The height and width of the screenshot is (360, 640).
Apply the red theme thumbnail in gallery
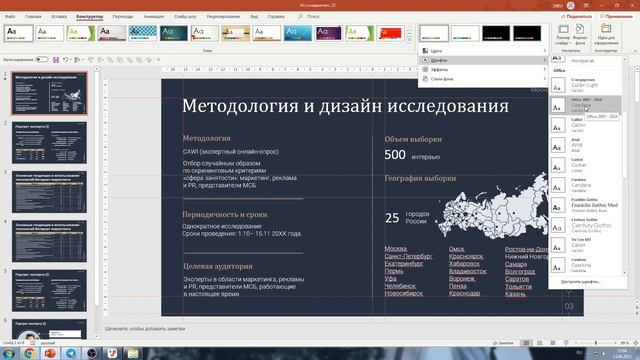[x=390, y=33]
